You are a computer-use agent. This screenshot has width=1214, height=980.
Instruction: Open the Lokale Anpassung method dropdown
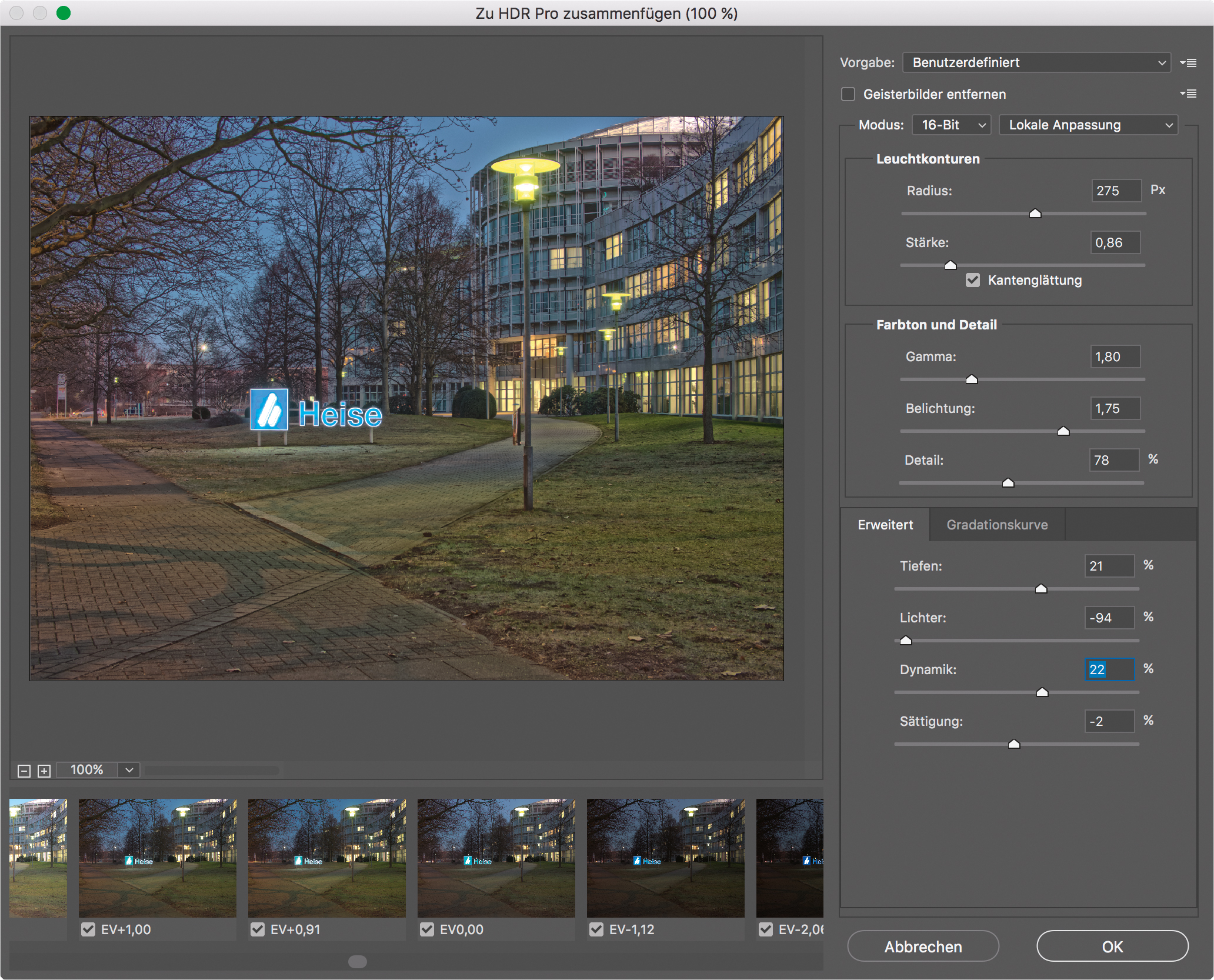[1088, 125]
